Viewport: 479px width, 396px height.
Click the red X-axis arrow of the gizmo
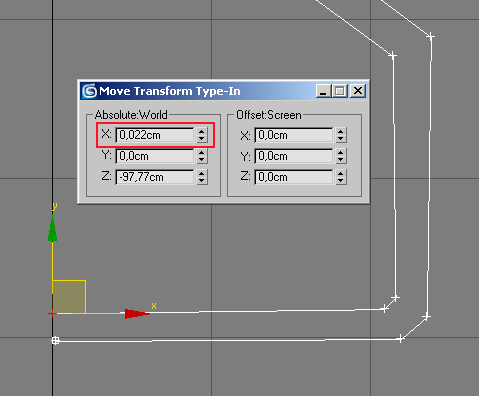[137, 314]
